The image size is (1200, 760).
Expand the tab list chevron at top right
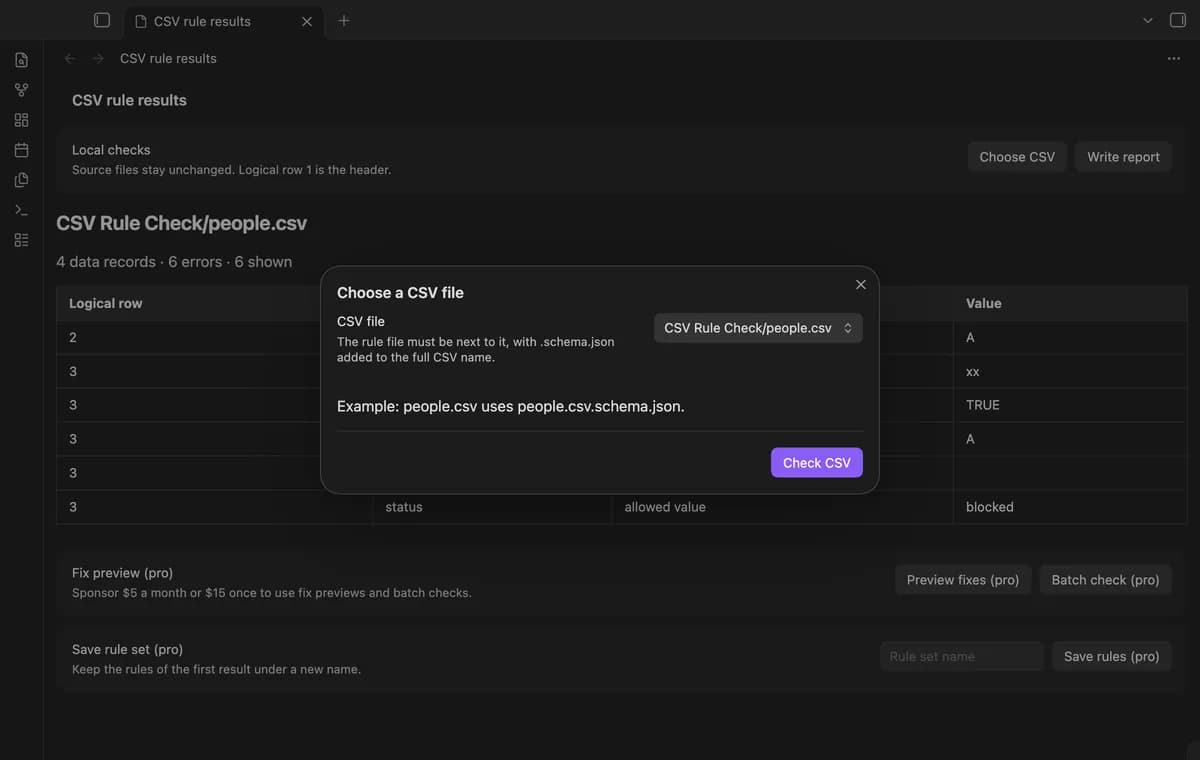[x=1147, y=20]
